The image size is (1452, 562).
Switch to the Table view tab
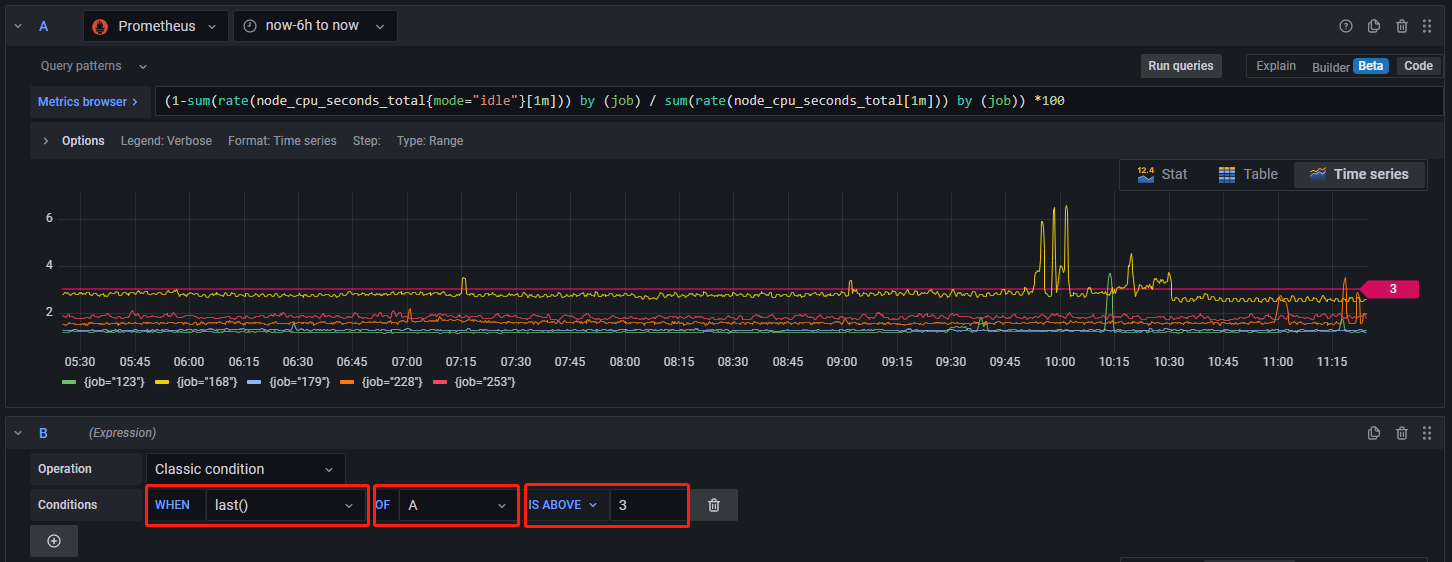pos(1248,174)
